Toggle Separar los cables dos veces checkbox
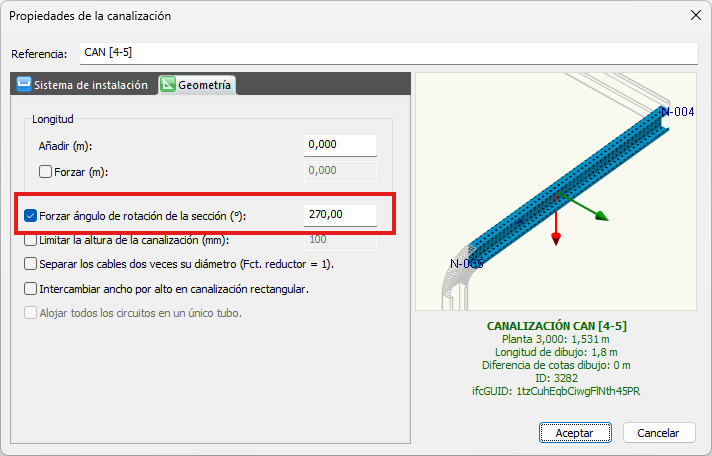This screenshot has height=456, width=712. 31,264
